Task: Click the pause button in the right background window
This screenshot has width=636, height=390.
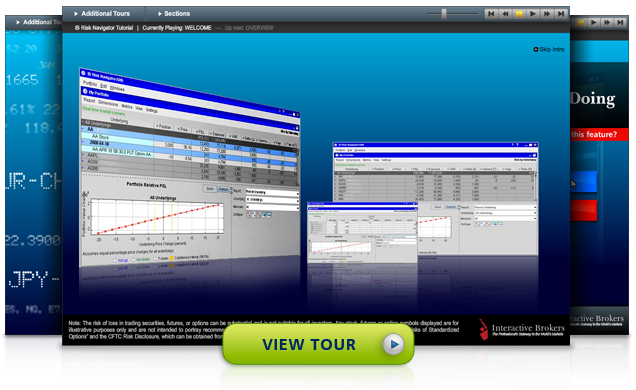Action: (581, 22)
